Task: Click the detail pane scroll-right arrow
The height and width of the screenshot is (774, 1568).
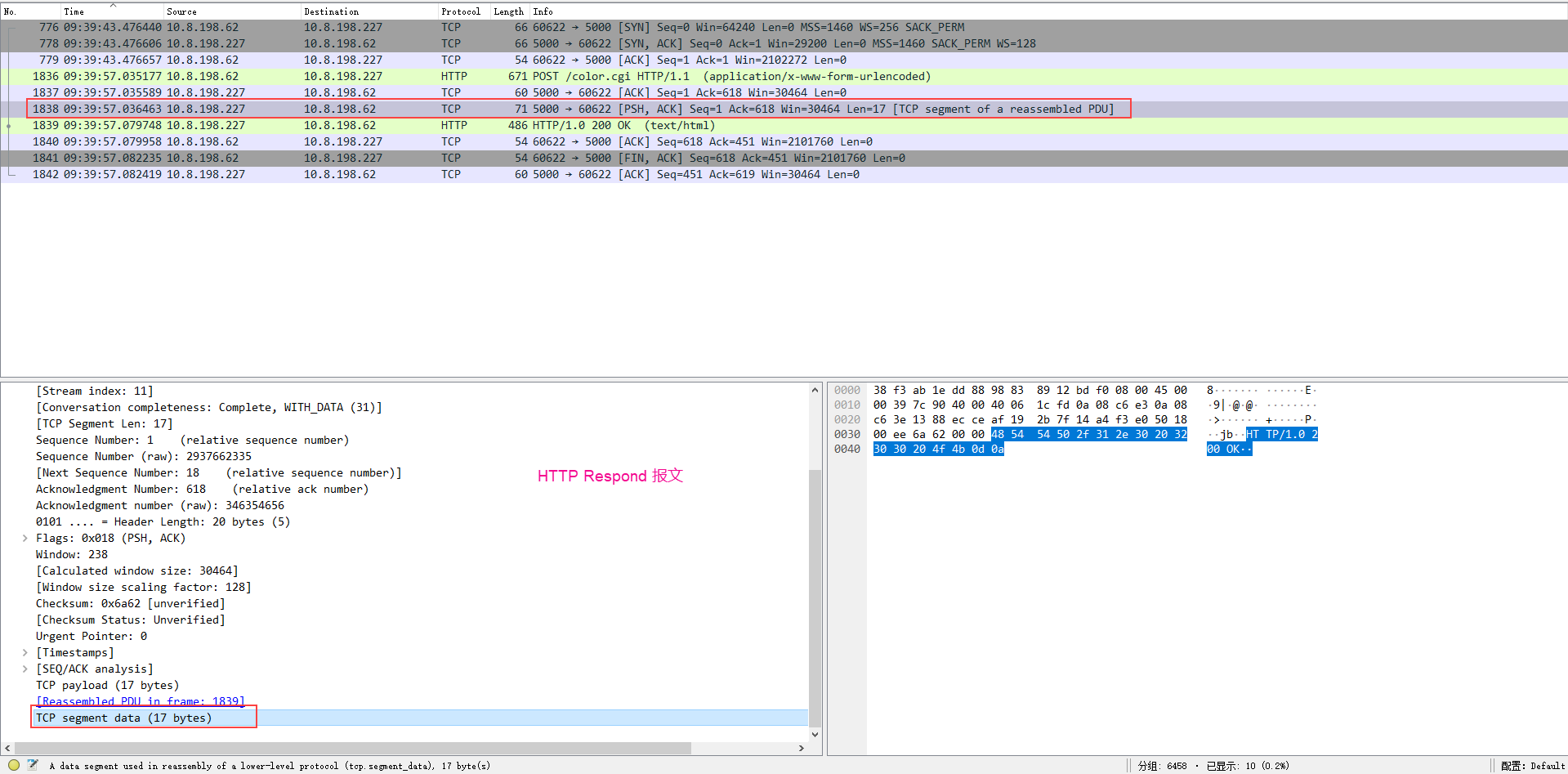Action: pyautogui.click(x=802, y=748)
